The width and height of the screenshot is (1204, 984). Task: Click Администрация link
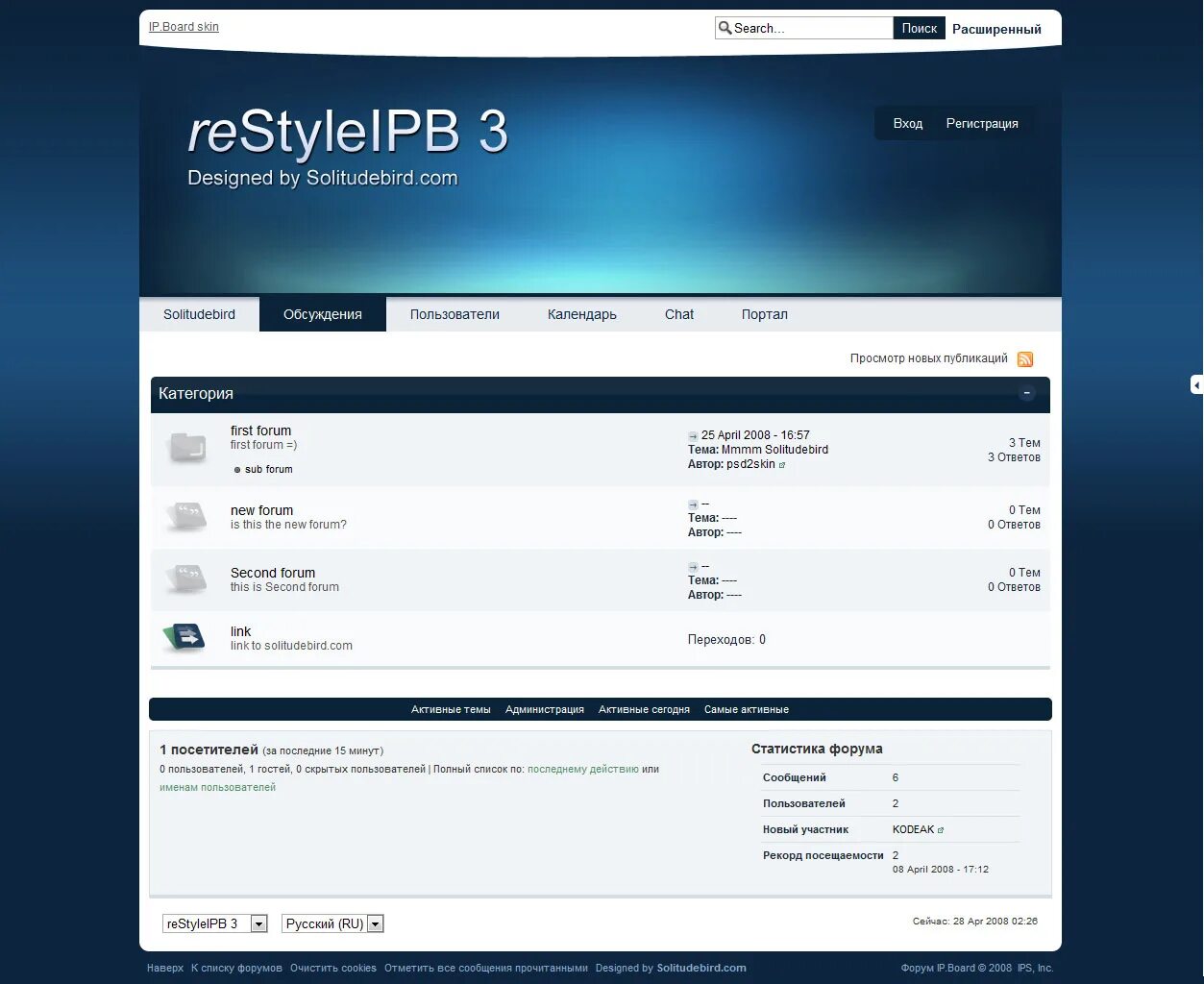(x=545, y=710)
